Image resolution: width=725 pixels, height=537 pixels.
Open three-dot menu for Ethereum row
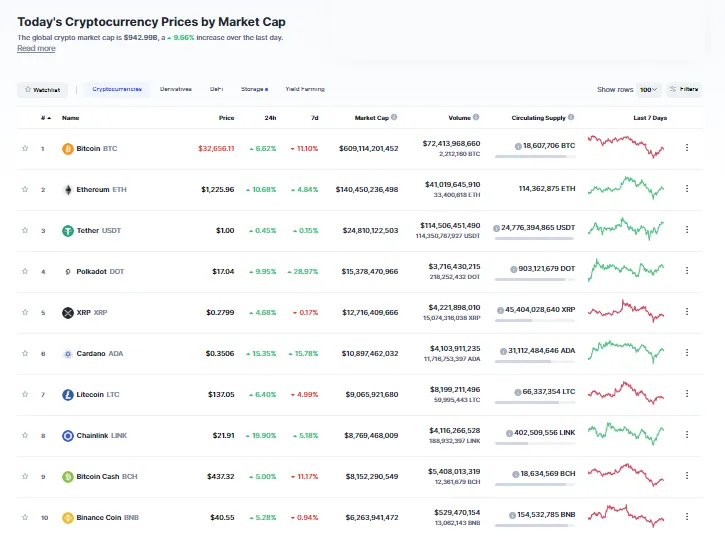pyautogui.click(x=687, y=189)
